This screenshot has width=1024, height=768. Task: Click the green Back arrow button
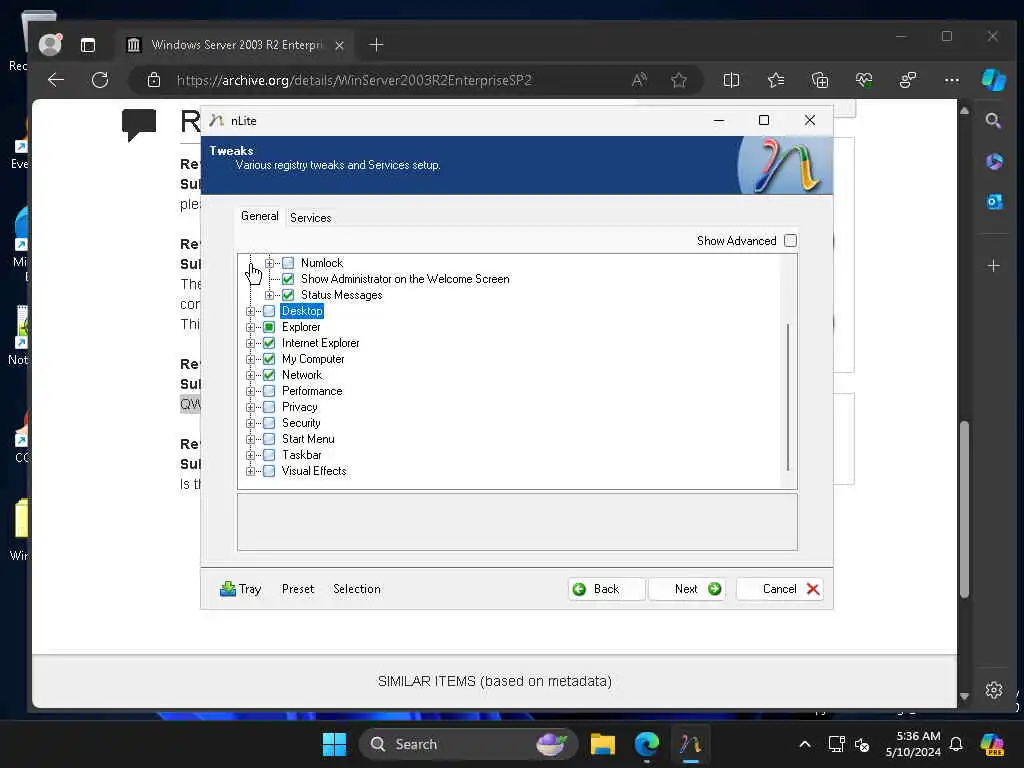click(x=606, y=589)
